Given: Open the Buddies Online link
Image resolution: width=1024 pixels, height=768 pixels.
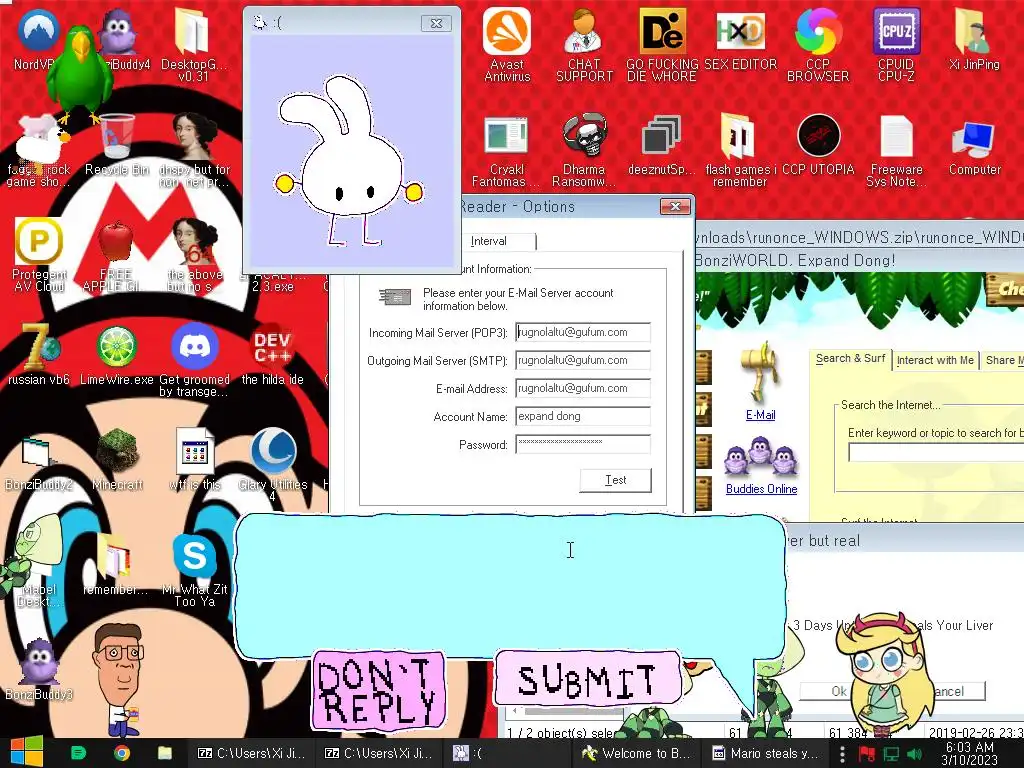Looking at the screenshot, I should point(761,488).
